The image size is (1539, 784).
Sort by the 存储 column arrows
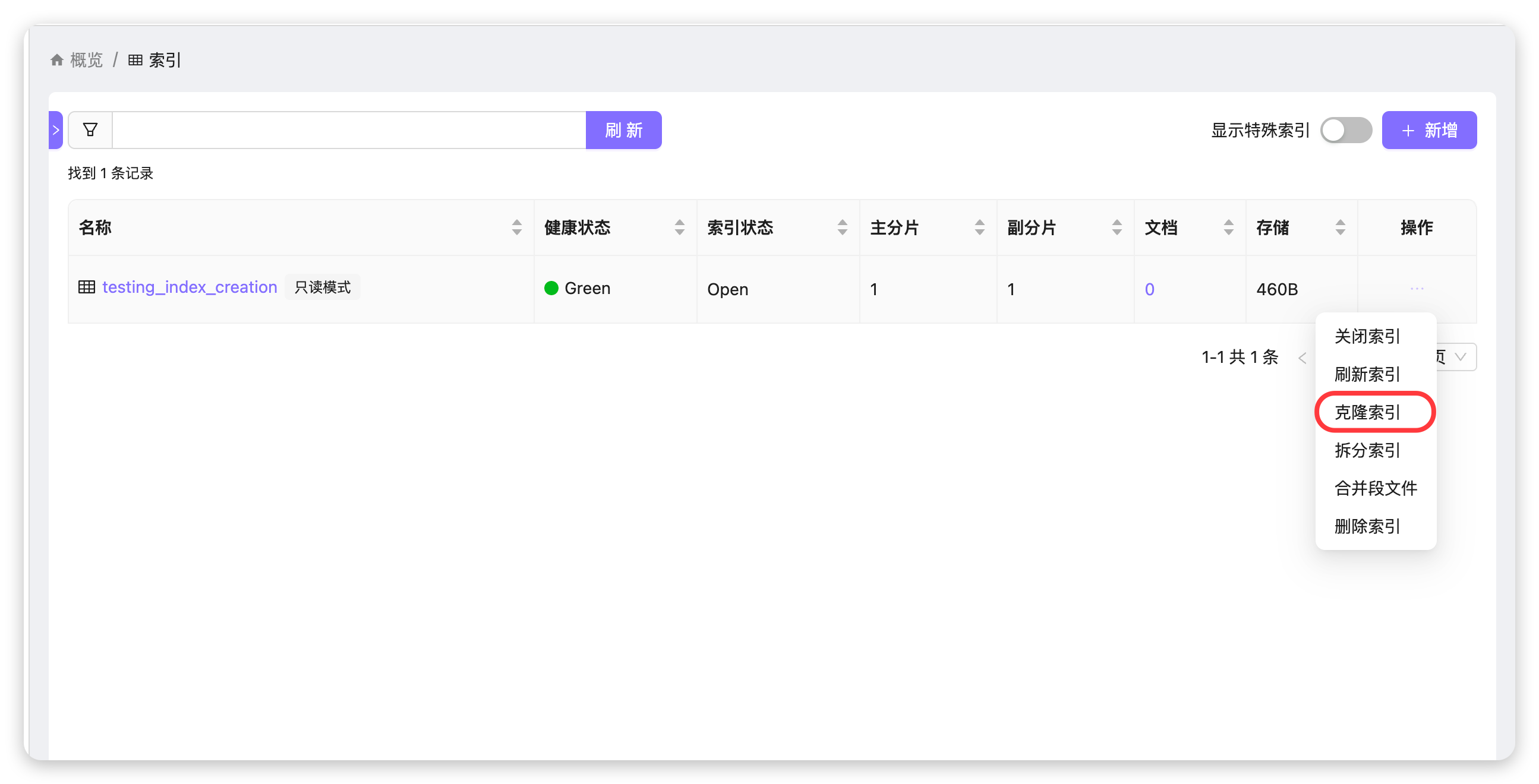(1340, 227)
